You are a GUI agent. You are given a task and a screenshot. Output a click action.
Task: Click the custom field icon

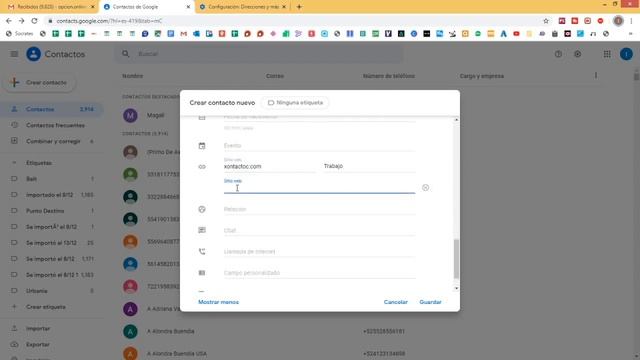202,273
